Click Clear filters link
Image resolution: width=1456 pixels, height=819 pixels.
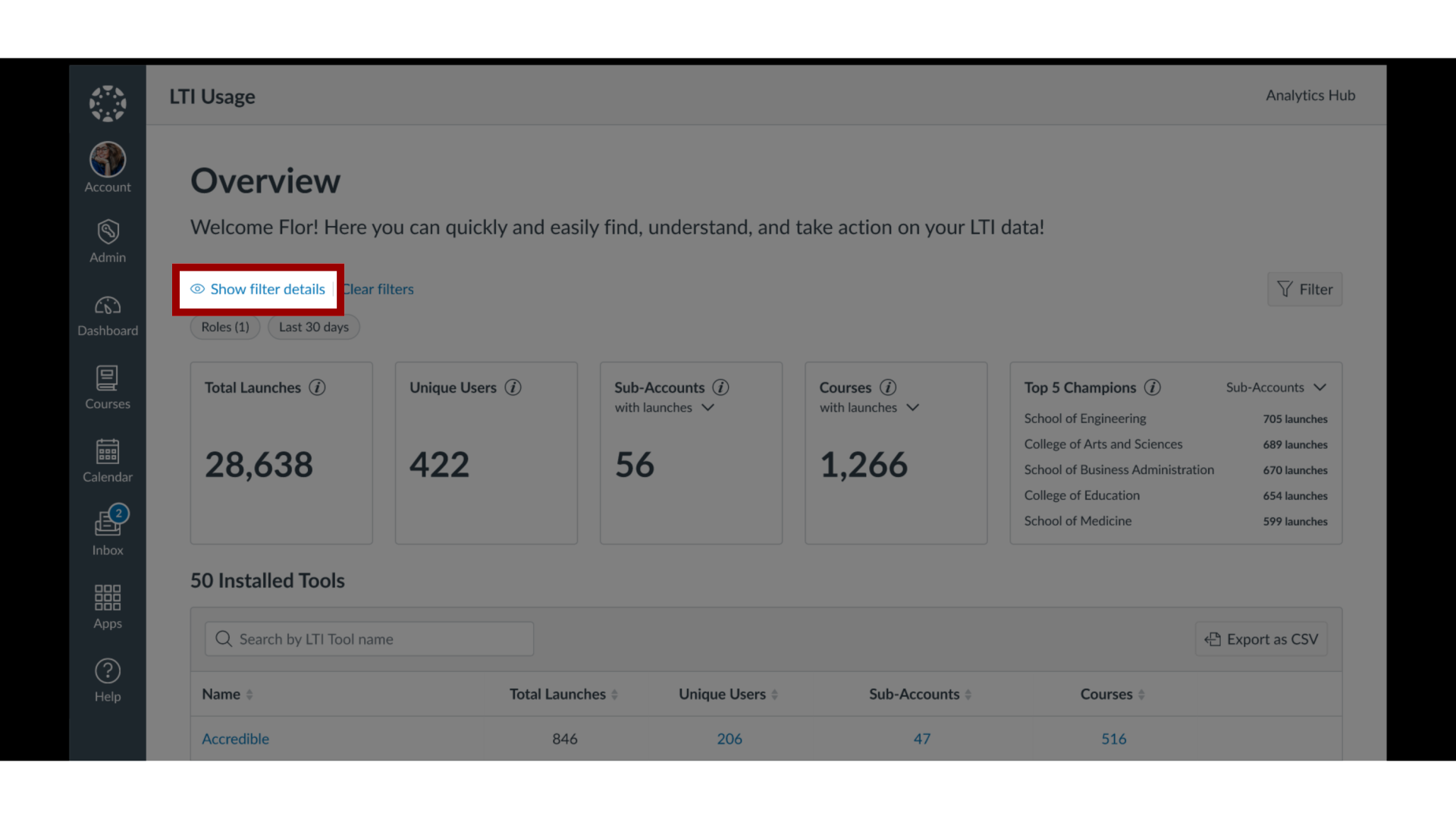pos(376,288)
